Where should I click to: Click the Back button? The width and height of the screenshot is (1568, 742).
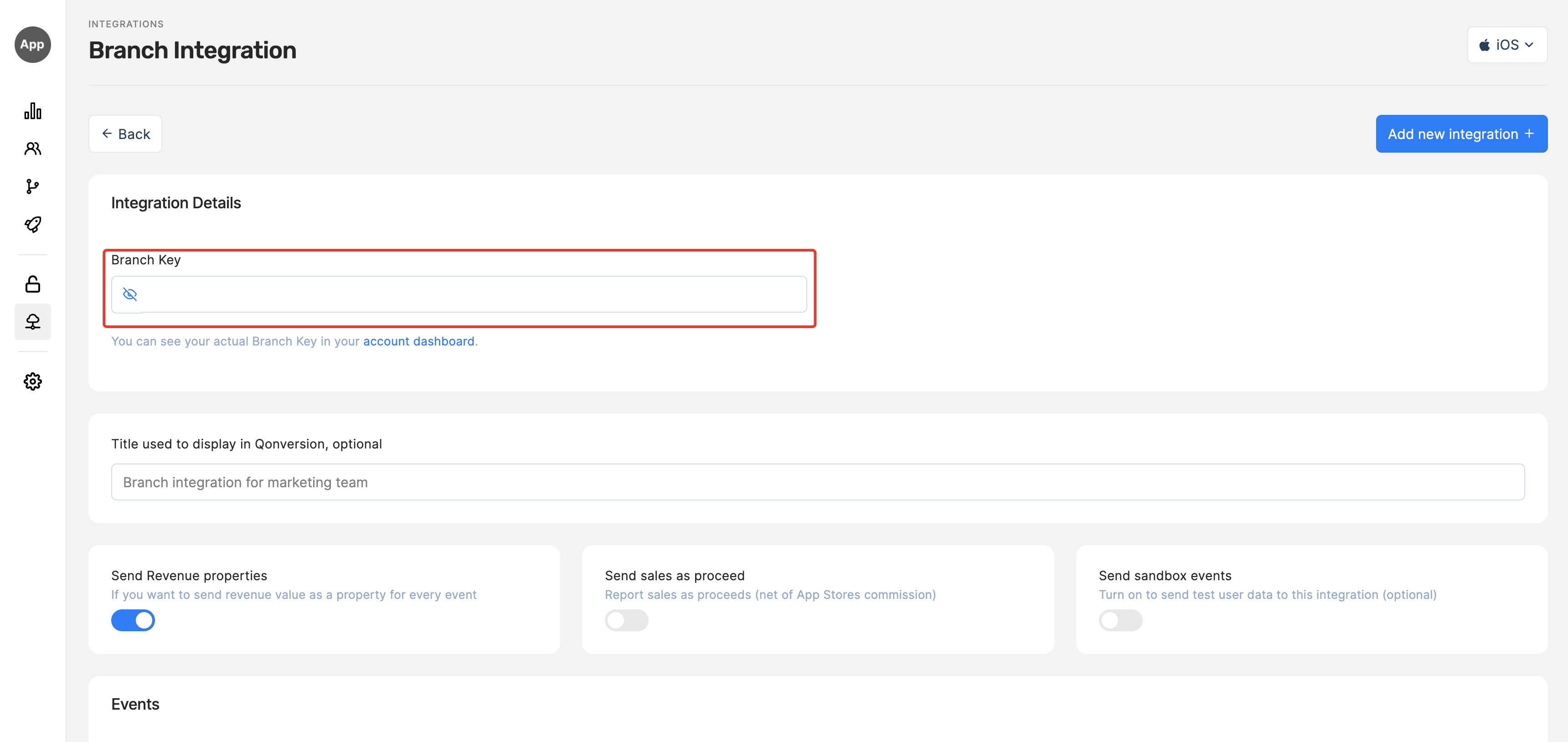click(x=125, y=134)
